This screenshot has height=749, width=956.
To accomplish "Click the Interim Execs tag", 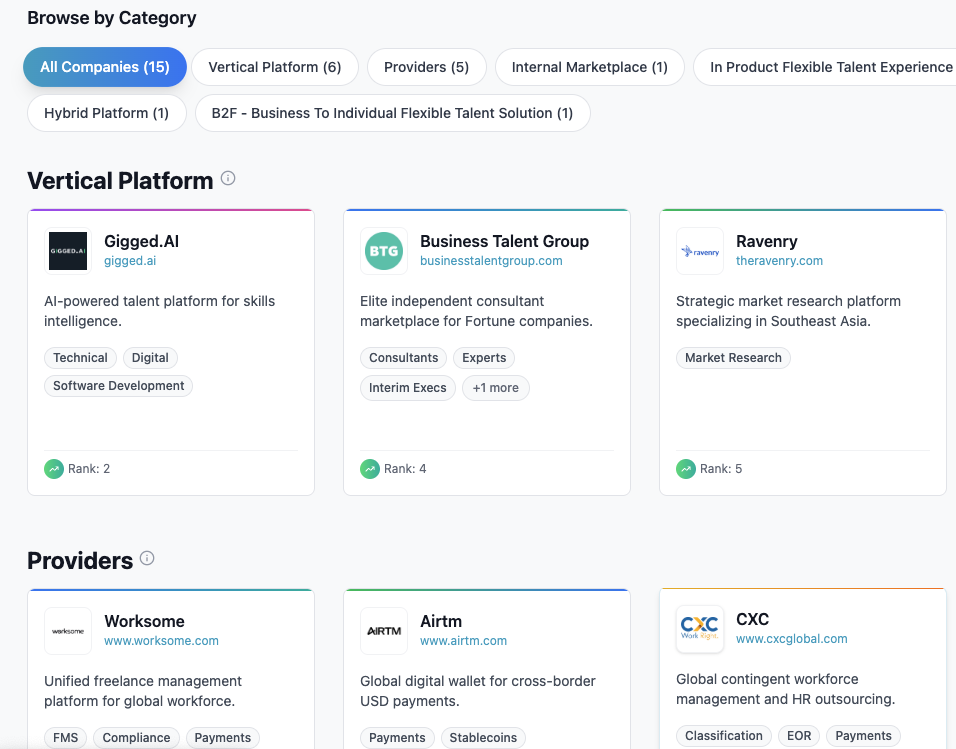I will pyautogui.click(x=408, y=388).
